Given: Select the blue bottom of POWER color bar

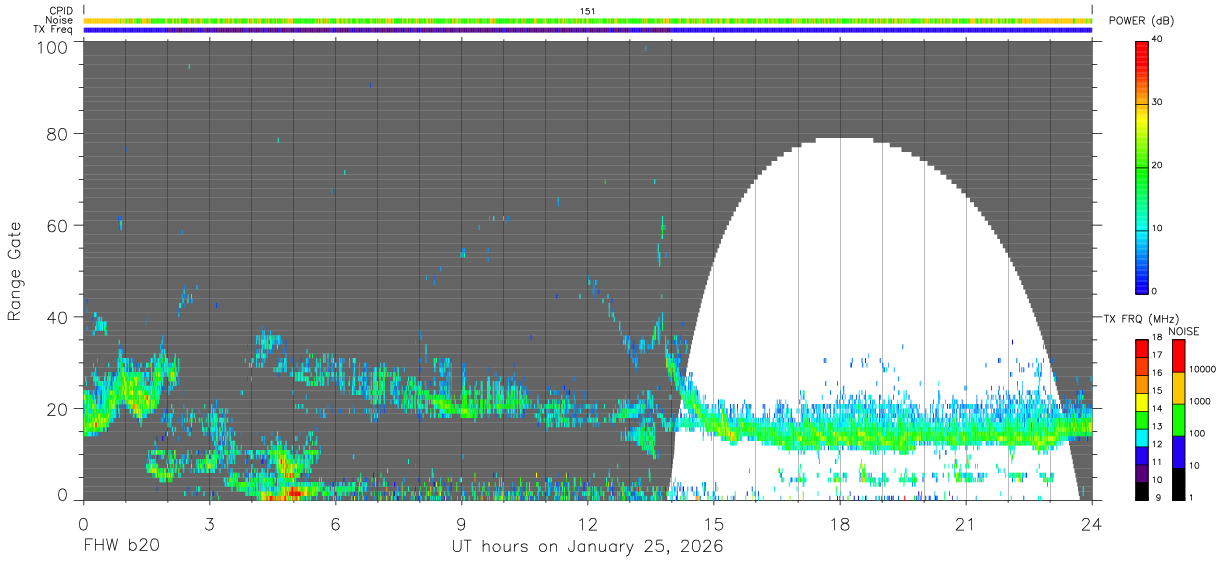Looking at the screenshot, I should (1143, 283).
